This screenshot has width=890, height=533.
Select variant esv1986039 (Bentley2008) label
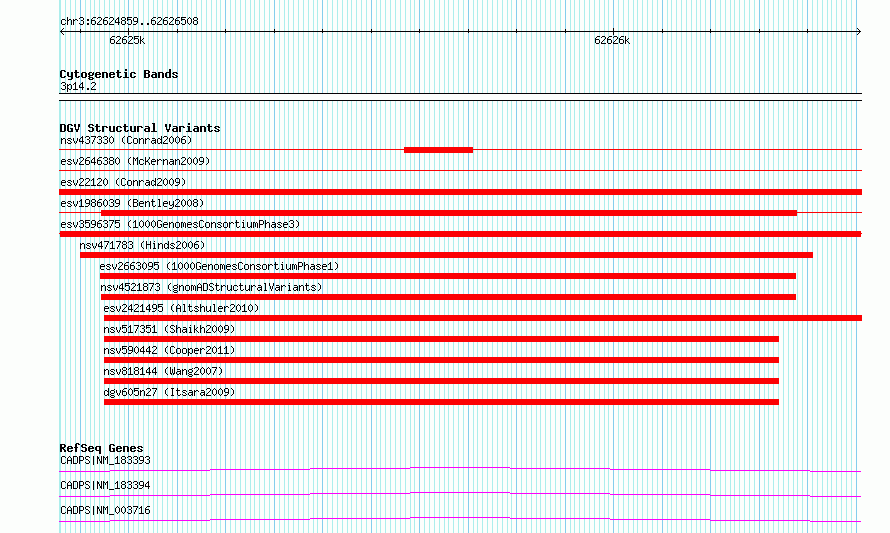[x=132, y=203]
